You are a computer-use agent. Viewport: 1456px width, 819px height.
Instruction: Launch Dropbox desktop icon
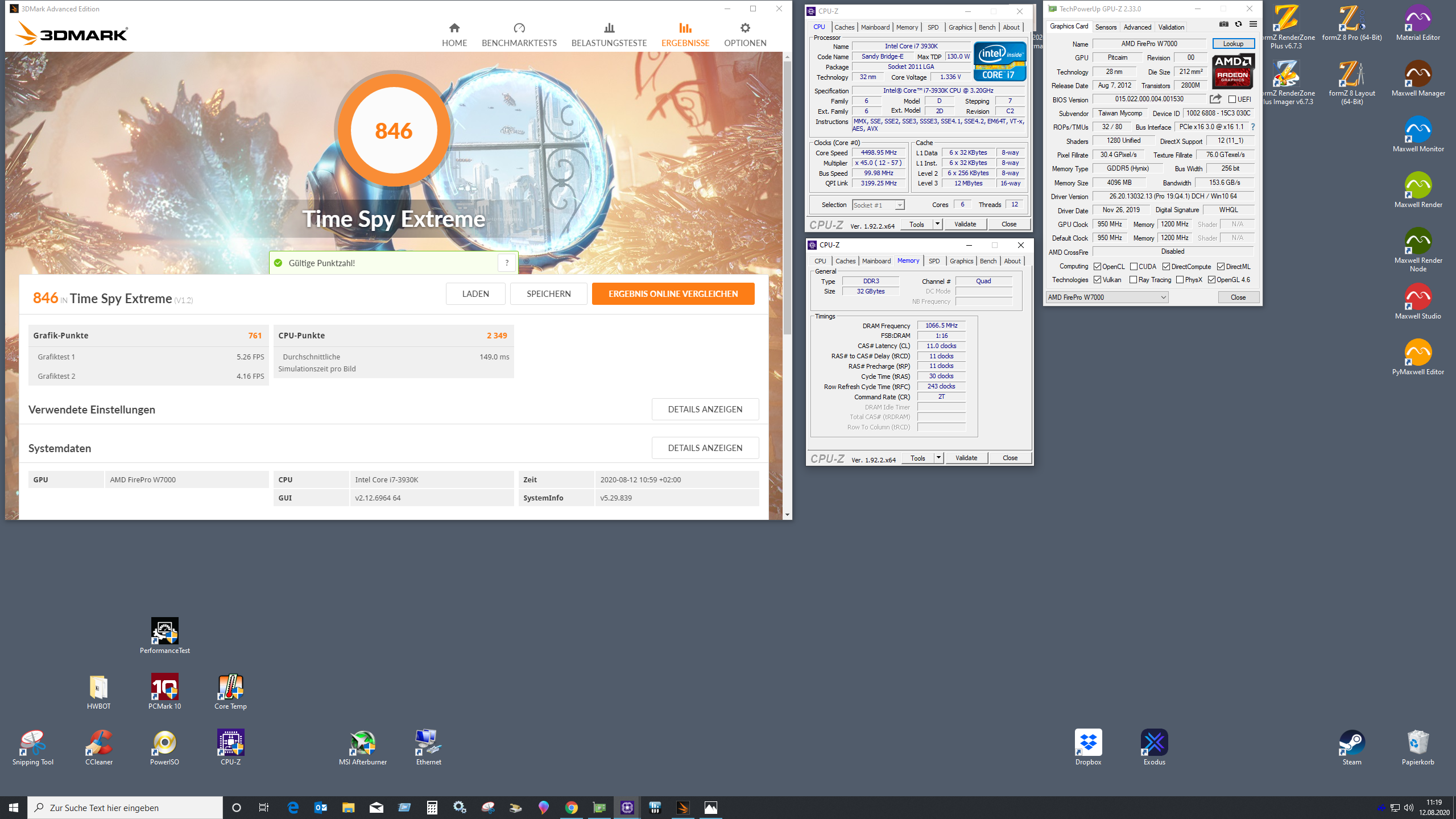(1088, 747)
